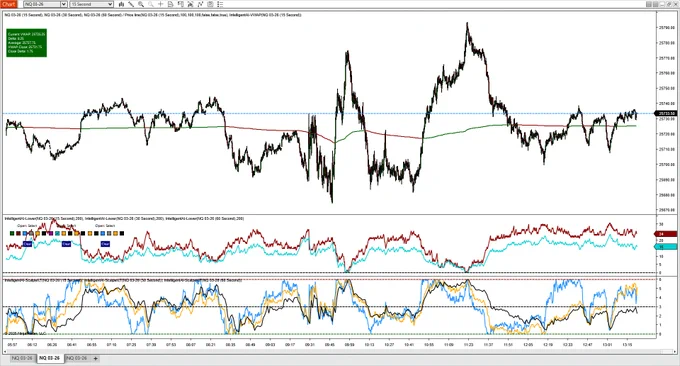Add a new tab with plus button
680x366 pixels.
pyautogui.click(x=95, y=358)
